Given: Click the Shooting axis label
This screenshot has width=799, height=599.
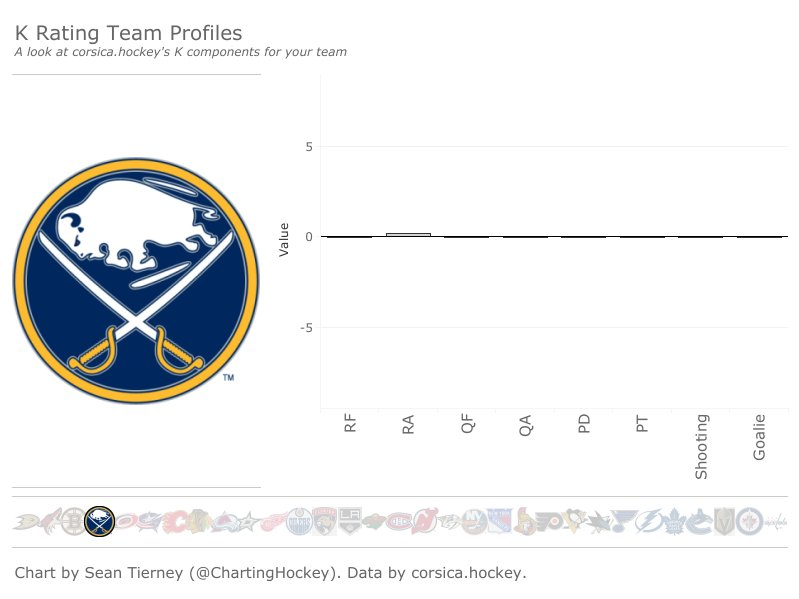Looking at the screenshot, I should 701,447.
